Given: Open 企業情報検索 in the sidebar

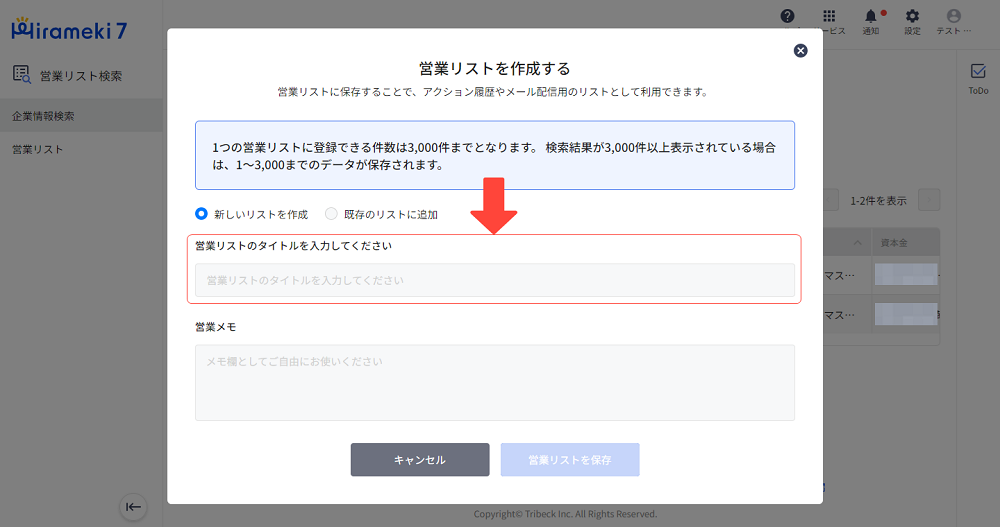Looking at the screenshot, I should [x=82, y=115].
